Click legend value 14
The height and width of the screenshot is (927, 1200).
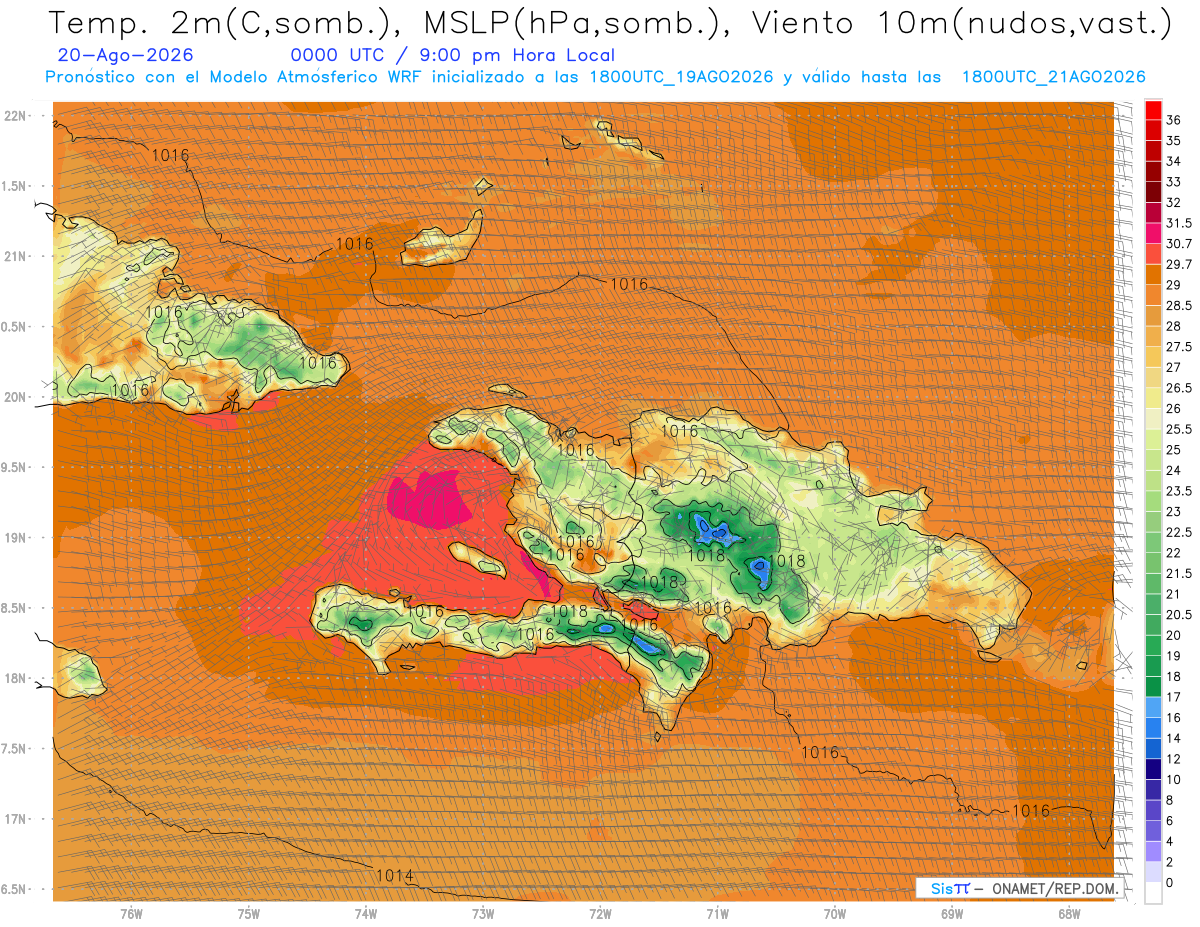(1174, 738)
